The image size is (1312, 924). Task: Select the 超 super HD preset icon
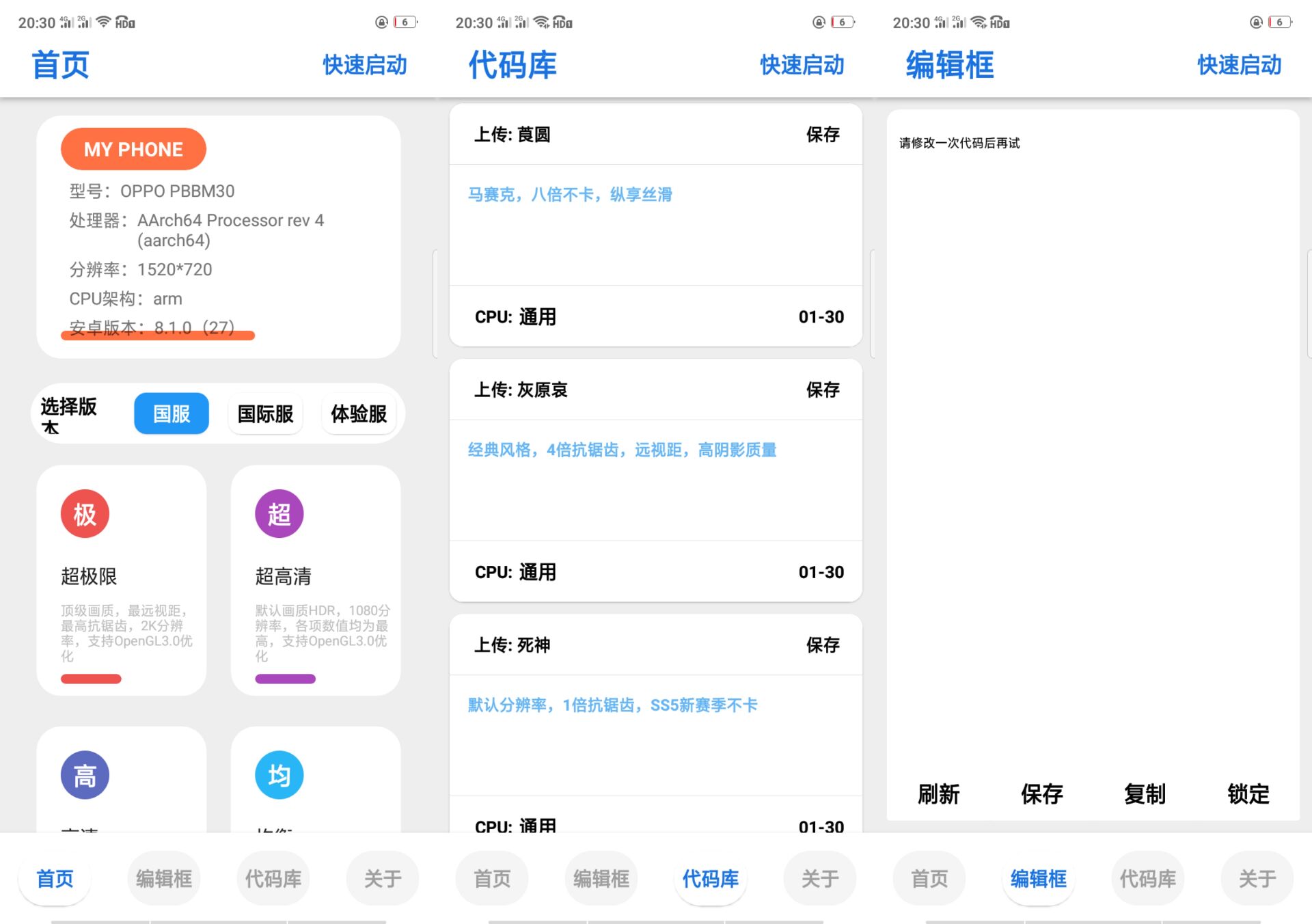(x=278, y=513)
